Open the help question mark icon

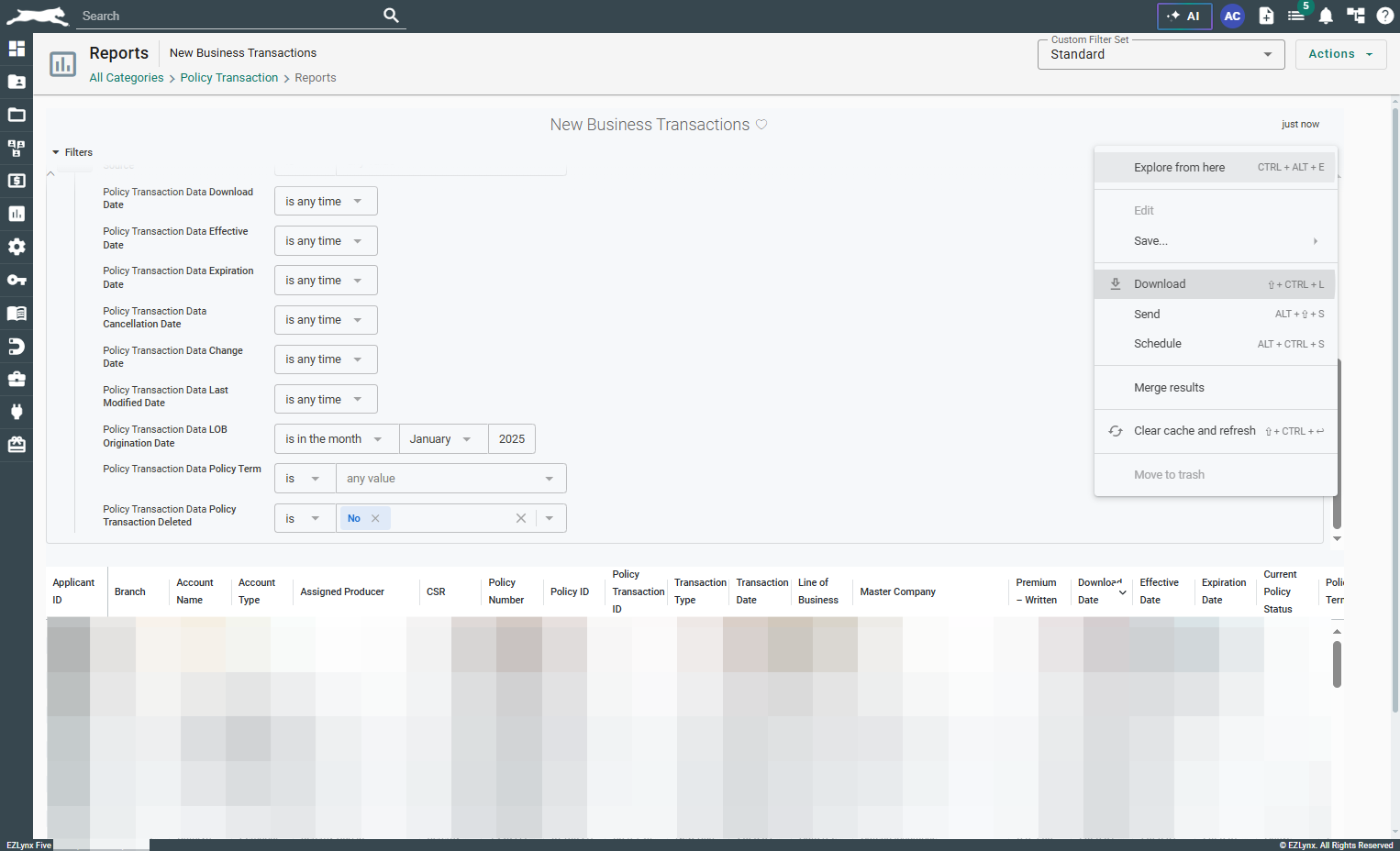click(x=1385, y=16)
